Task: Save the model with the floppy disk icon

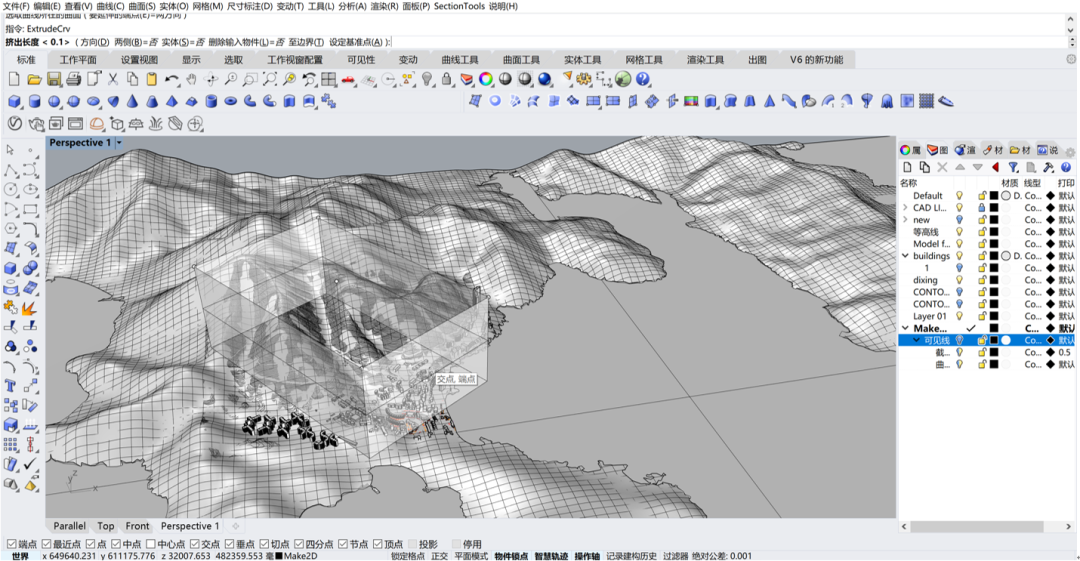Action: pyautogui.click(x=54, y=79)
